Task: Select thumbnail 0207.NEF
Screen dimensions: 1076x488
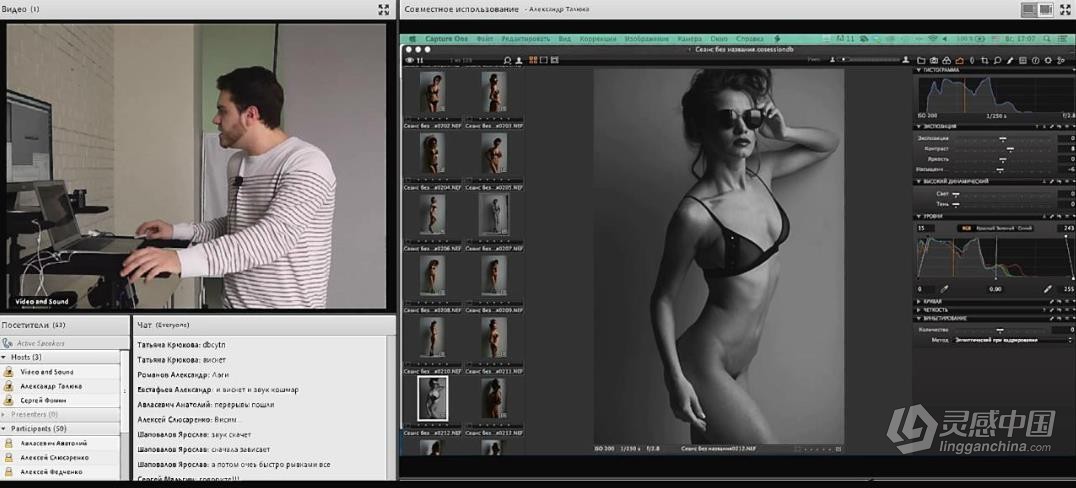Action: click(493, 214)
